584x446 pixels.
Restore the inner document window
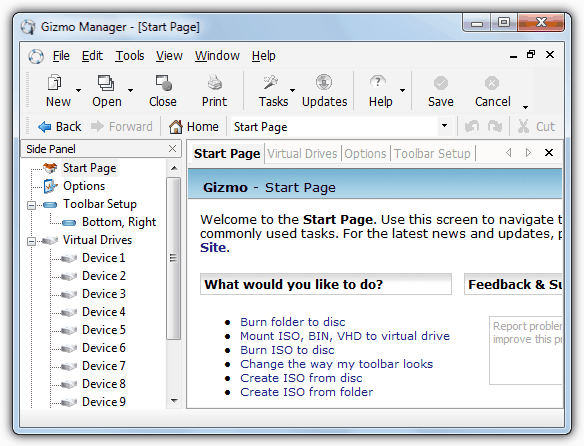click(531, 55)
